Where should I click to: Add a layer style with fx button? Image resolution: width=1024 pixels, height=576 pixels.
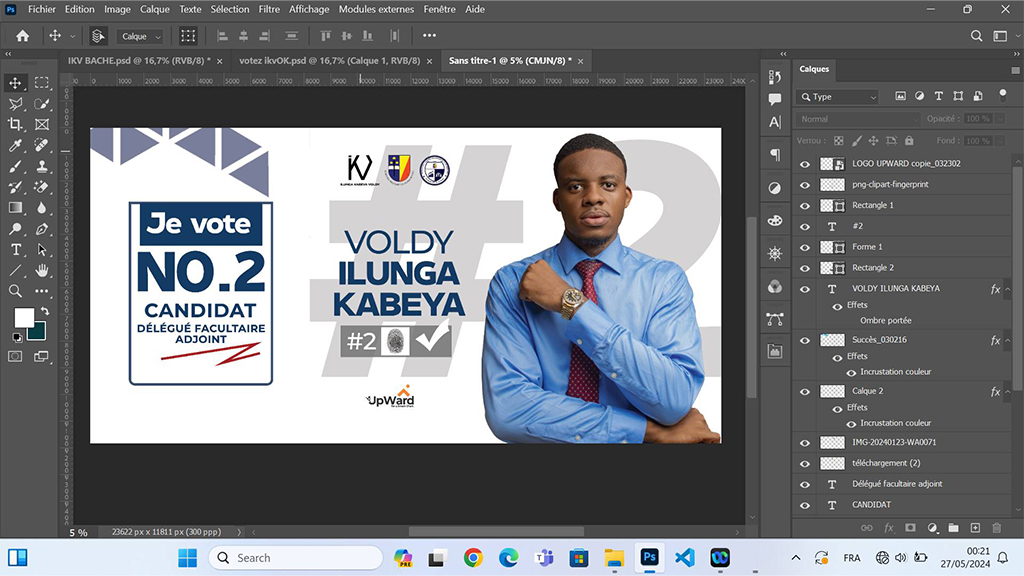[889, 528]
